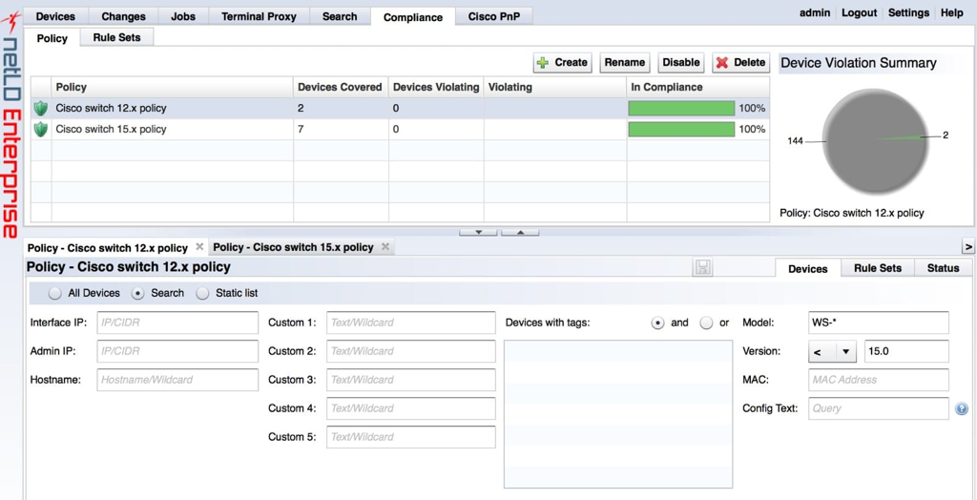
Task: Collapse the top pane with down arrow
Action: pos(478,232)
